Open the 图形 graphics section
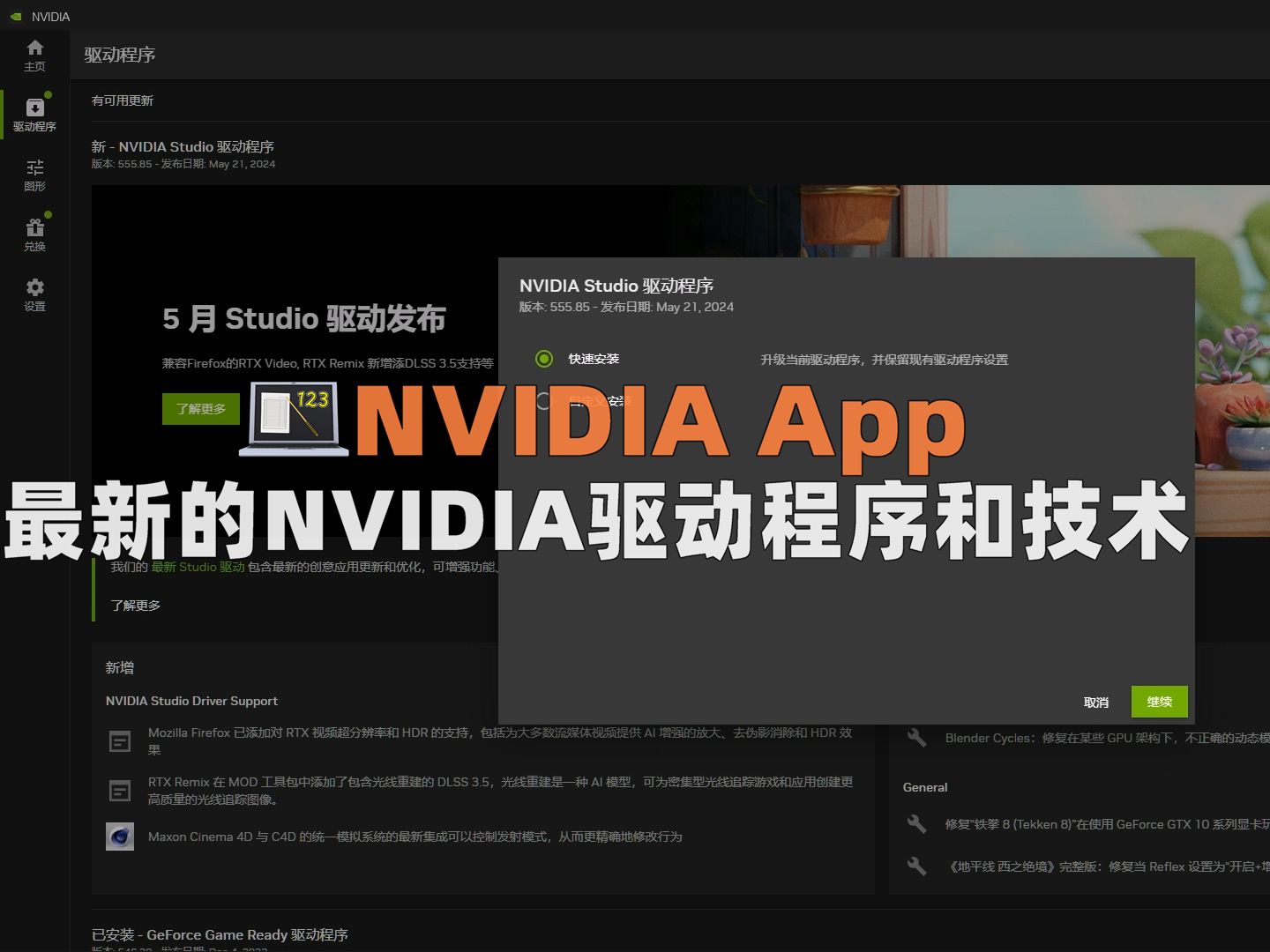The width and height of the screenshot is (1270, 952). [34, 175]
